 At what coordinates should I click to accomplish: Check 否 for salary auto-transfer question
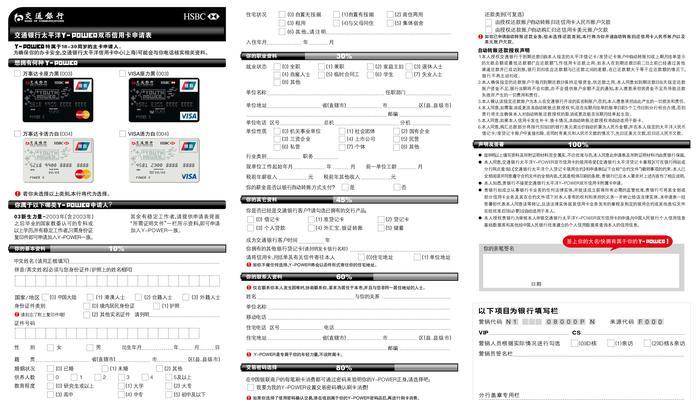pyautogui.click(x=397, y=187)
